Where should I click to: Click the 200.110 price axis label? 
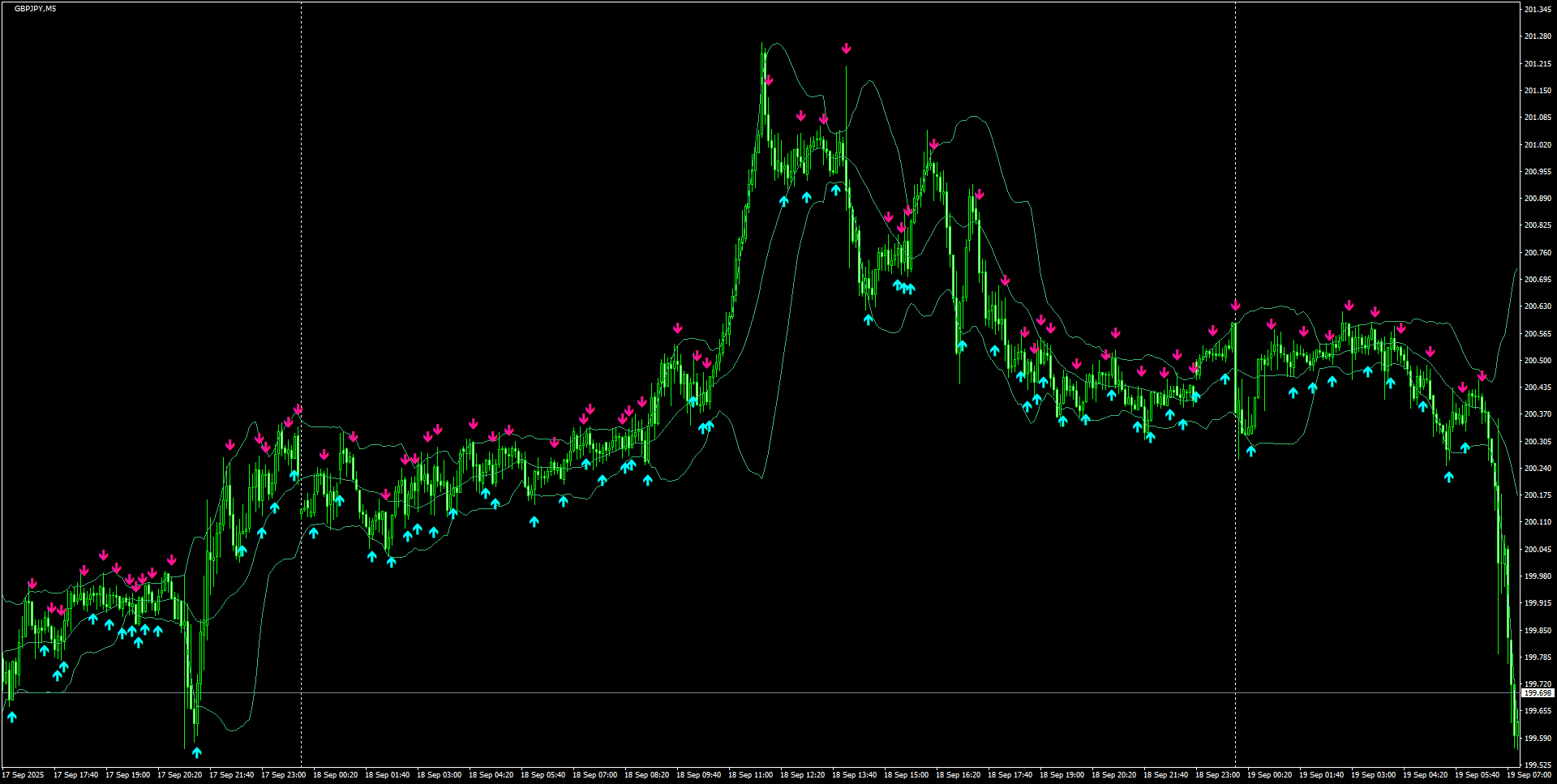[1538, 522]
